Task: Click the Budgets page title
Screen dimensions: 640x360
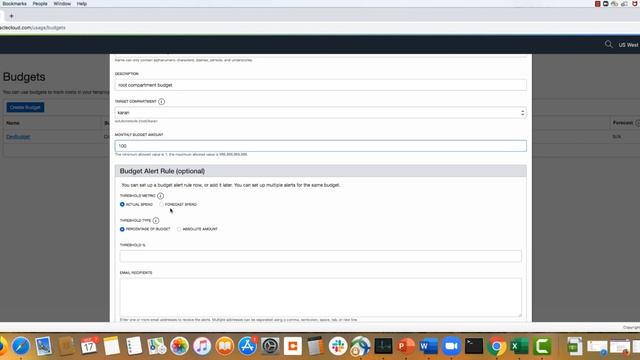Action: (x=24, y=77)
